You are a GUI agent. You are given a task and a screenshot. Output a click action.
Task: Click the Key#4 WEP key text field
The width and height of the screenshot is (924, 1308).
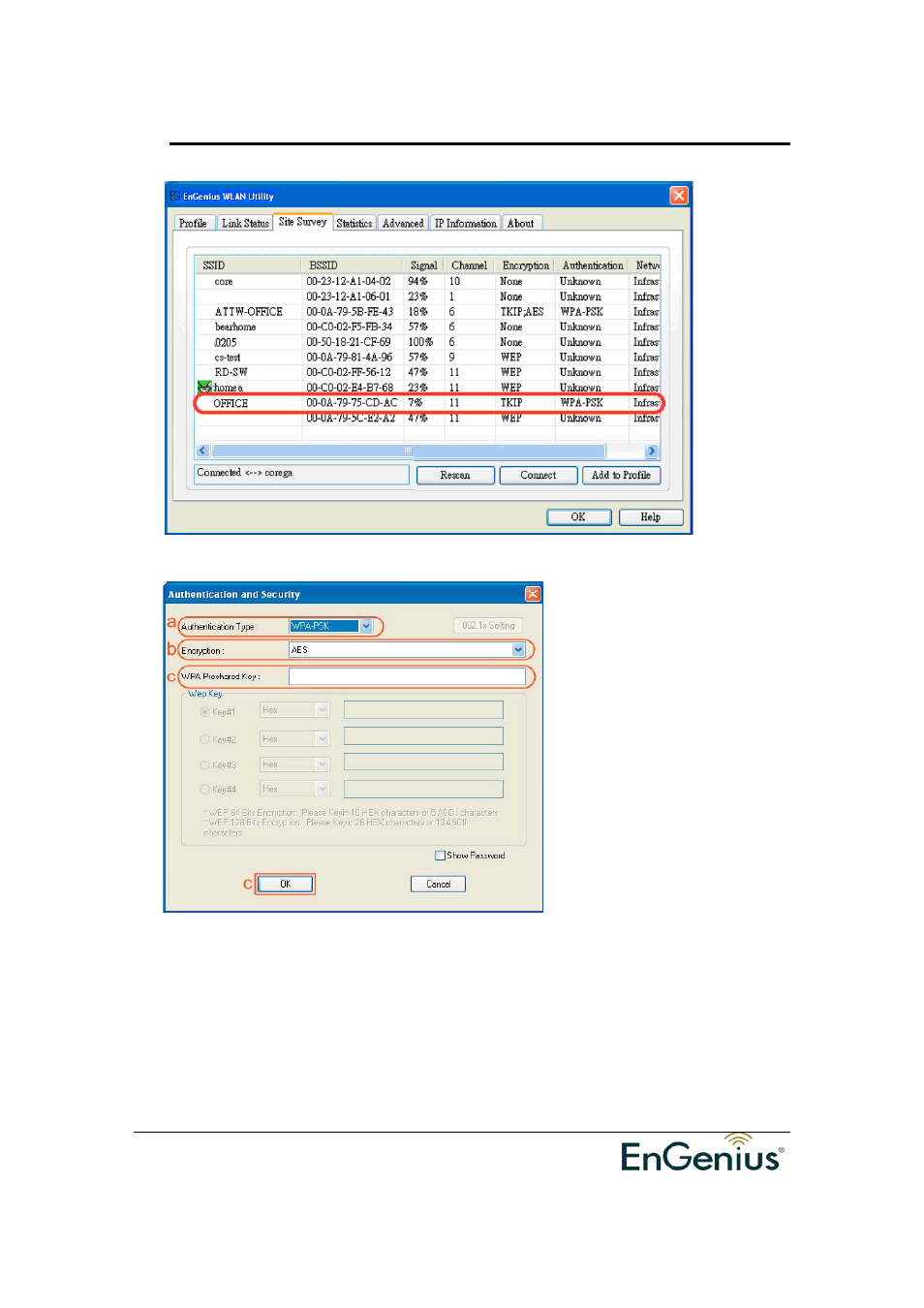point(423,789)
